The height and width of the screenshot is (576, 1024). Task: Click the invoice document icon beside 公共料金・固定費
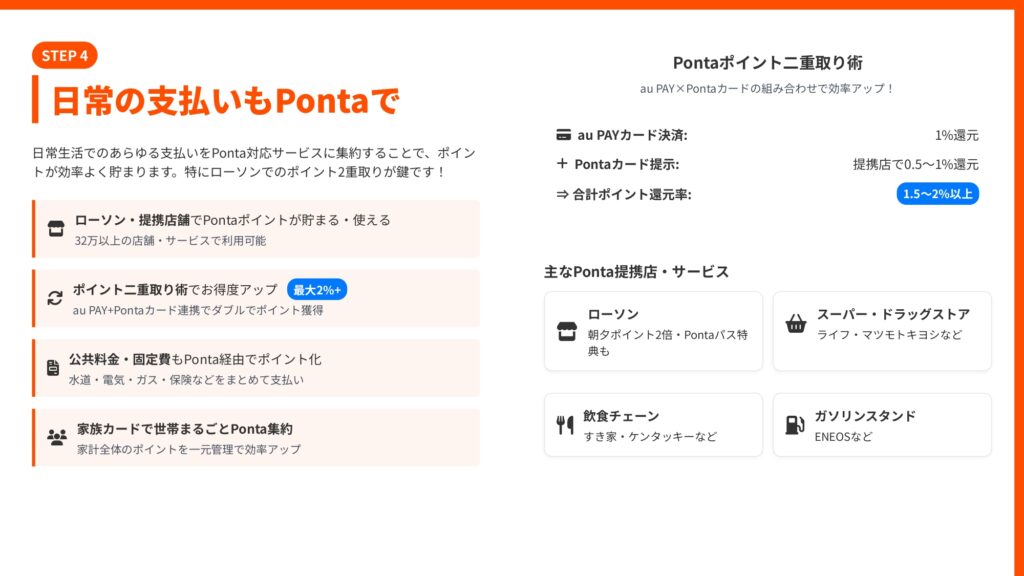53,368
